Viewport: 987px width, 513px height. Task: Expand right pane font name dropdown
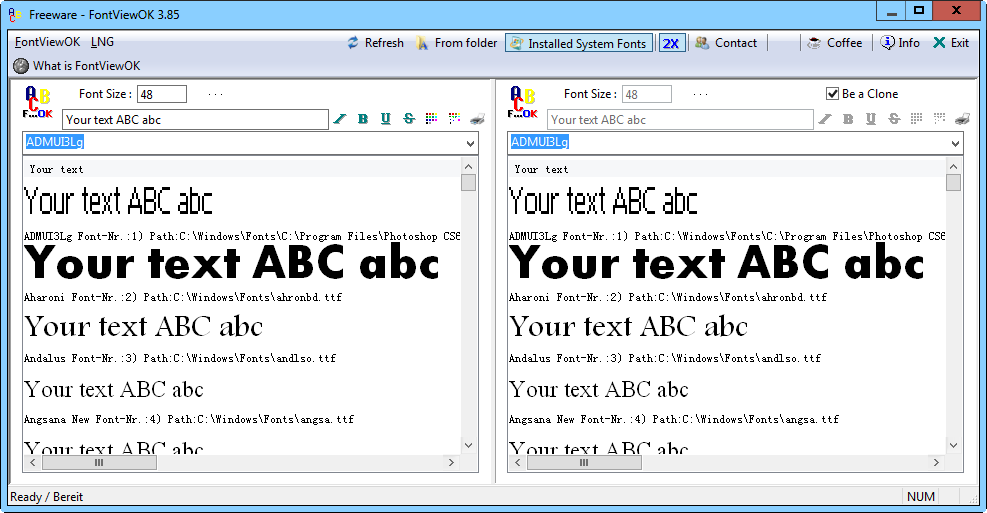pyautogui.click(x=956, y=144)
